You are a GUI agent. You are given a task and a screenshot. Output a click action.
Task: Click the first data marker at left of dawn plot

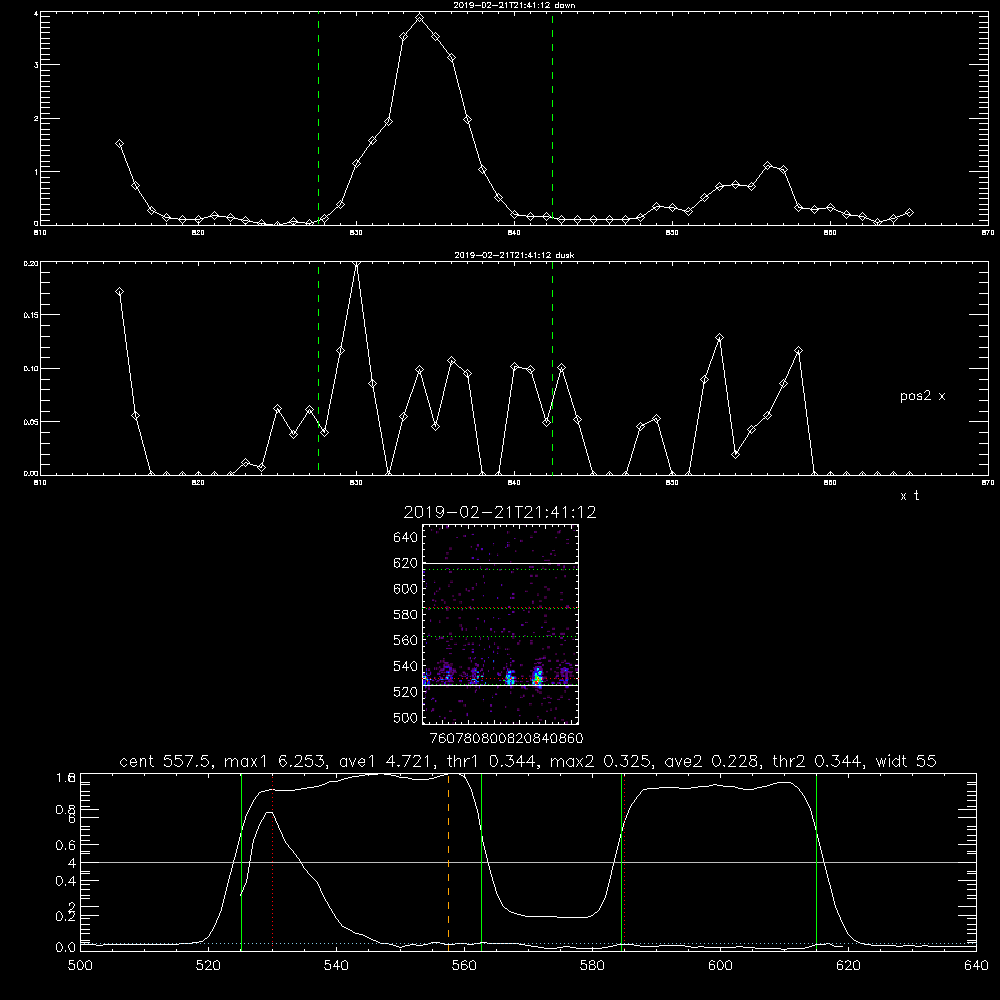click(119, 144)
